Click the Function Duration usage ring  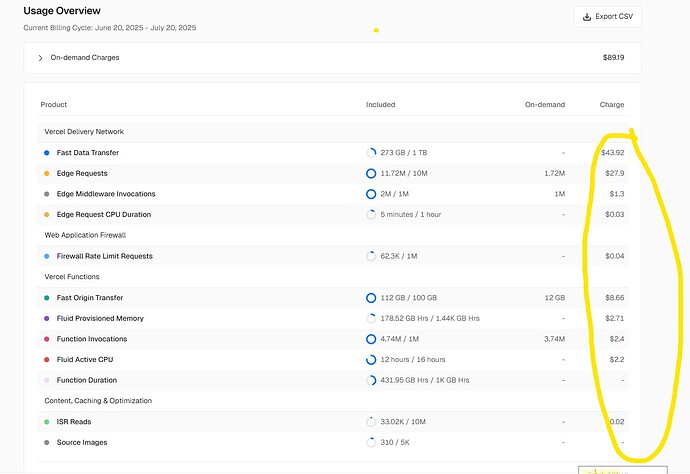[x=371, y=380]
